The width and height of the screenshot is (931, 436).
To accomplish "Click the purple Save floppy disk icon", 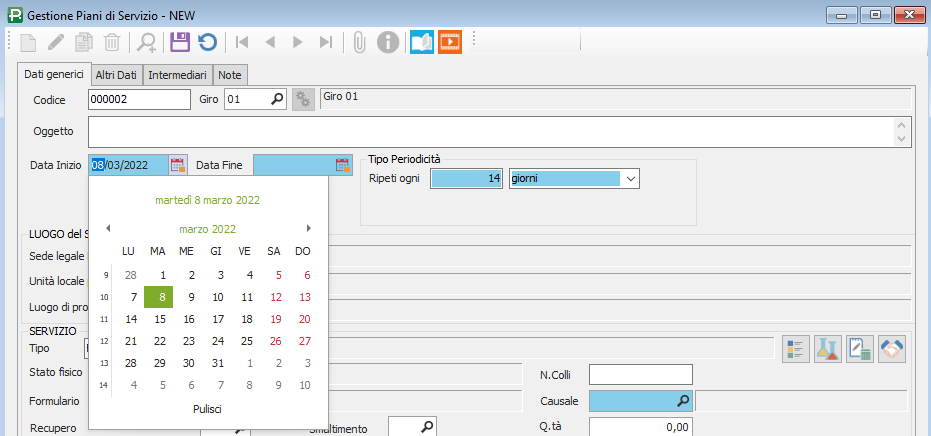I will [180, 42].
